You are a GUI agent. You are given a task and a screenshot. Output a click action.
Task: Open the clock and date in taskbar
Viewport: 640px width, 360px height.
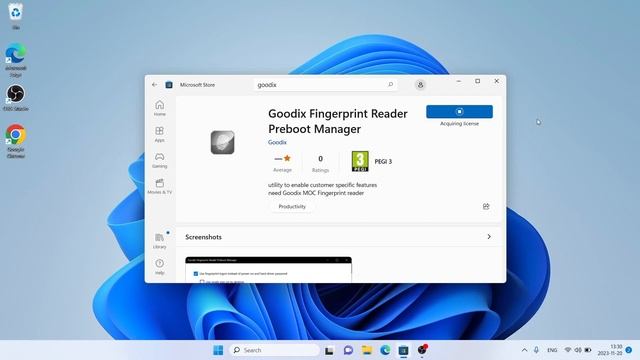tap(610, 350)
